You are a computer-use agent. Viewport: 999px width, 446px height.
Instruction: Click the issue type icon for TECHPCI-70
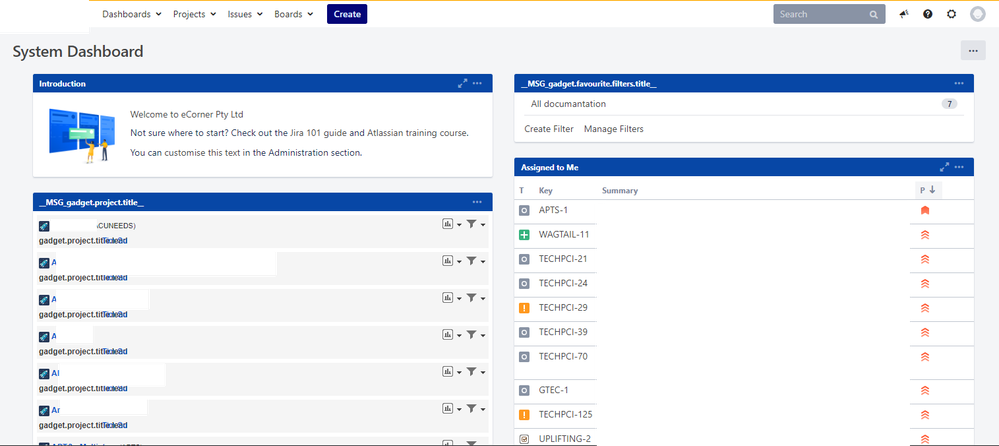tap(524, 357)
